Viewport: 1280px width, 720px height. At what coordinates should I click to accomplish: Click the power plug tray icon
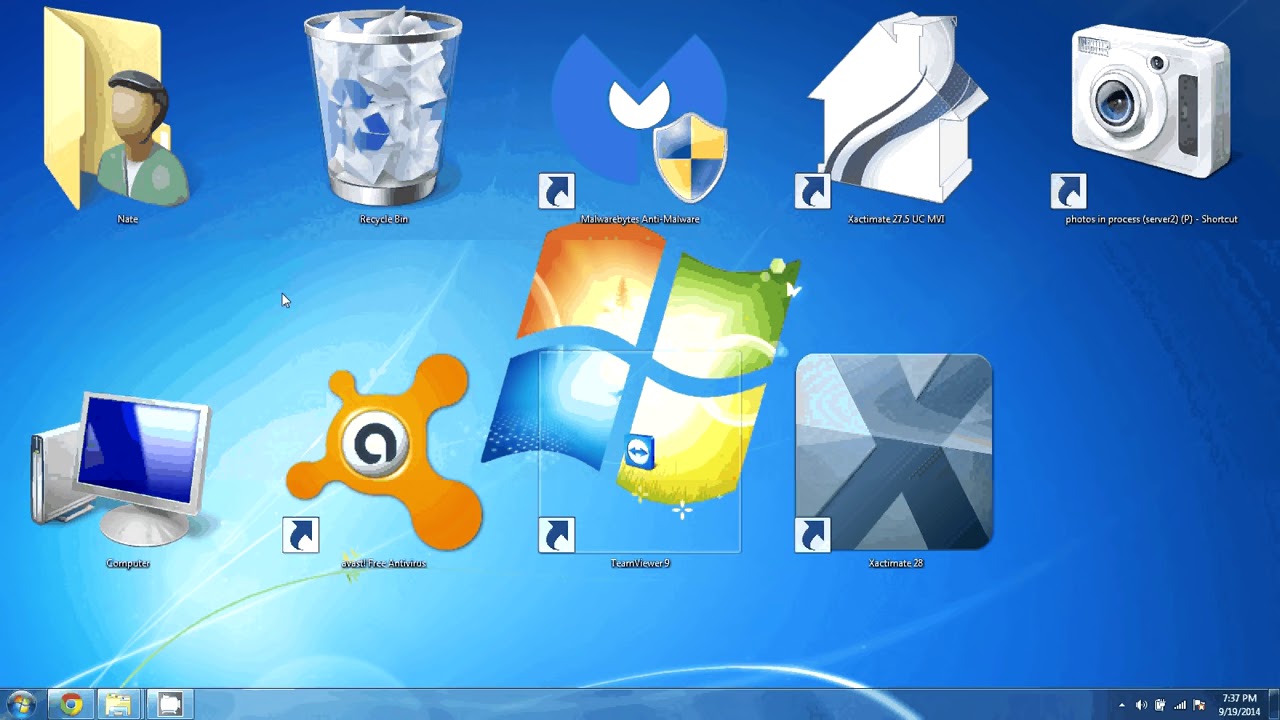click(x=1160, y=705)
